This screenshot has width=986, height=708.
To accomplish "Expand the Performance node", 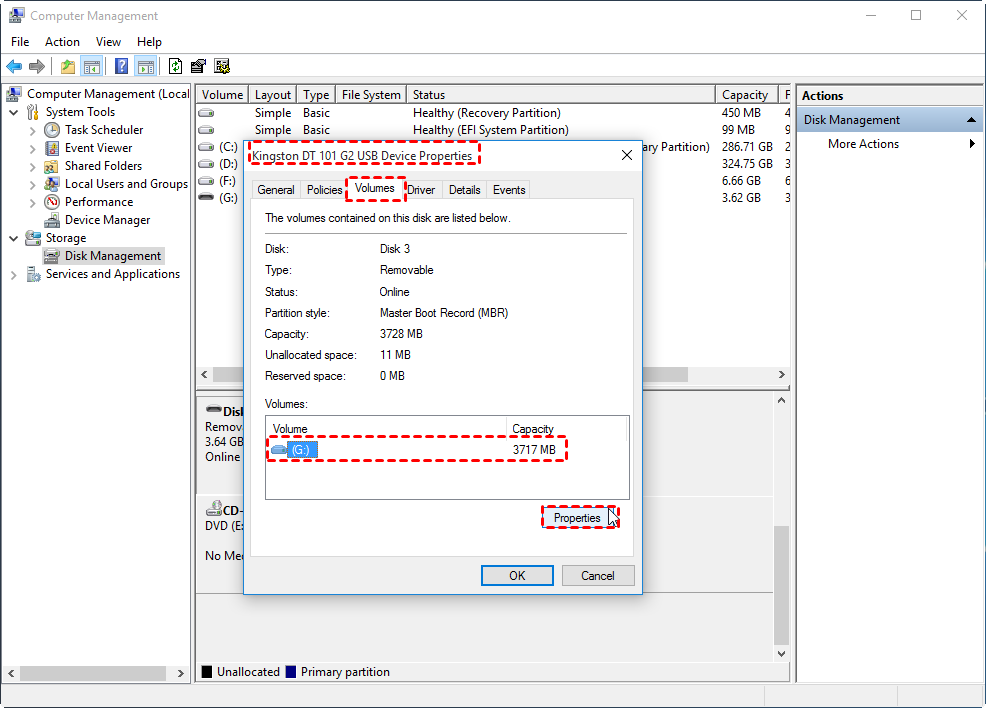I will [33, 203].
